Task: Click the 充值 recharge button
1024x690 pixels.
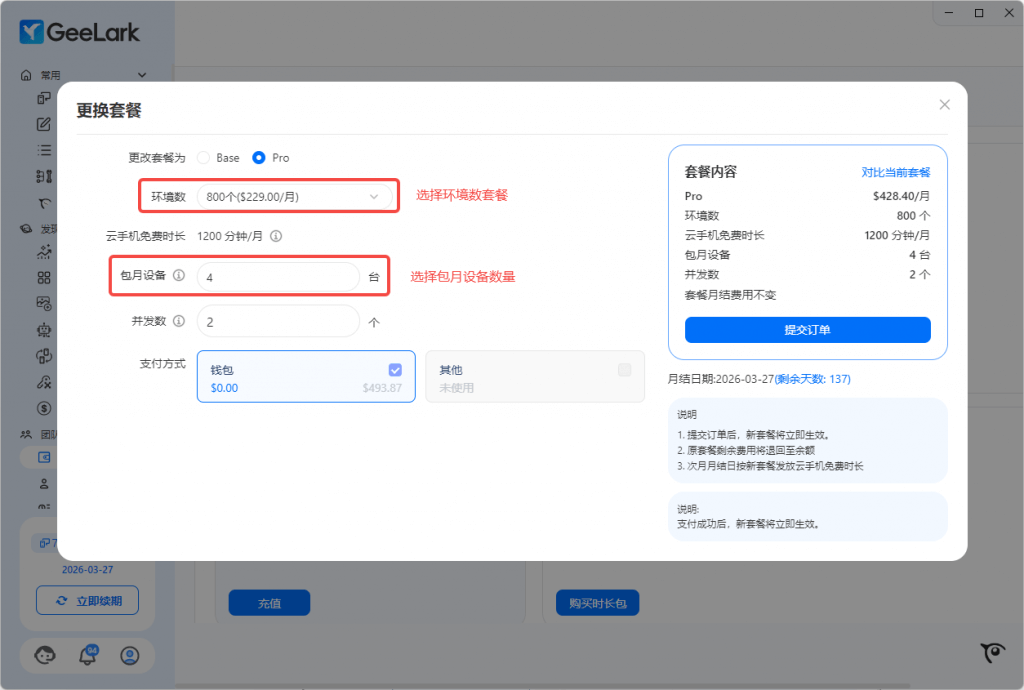Action: [x=269, y=603]
